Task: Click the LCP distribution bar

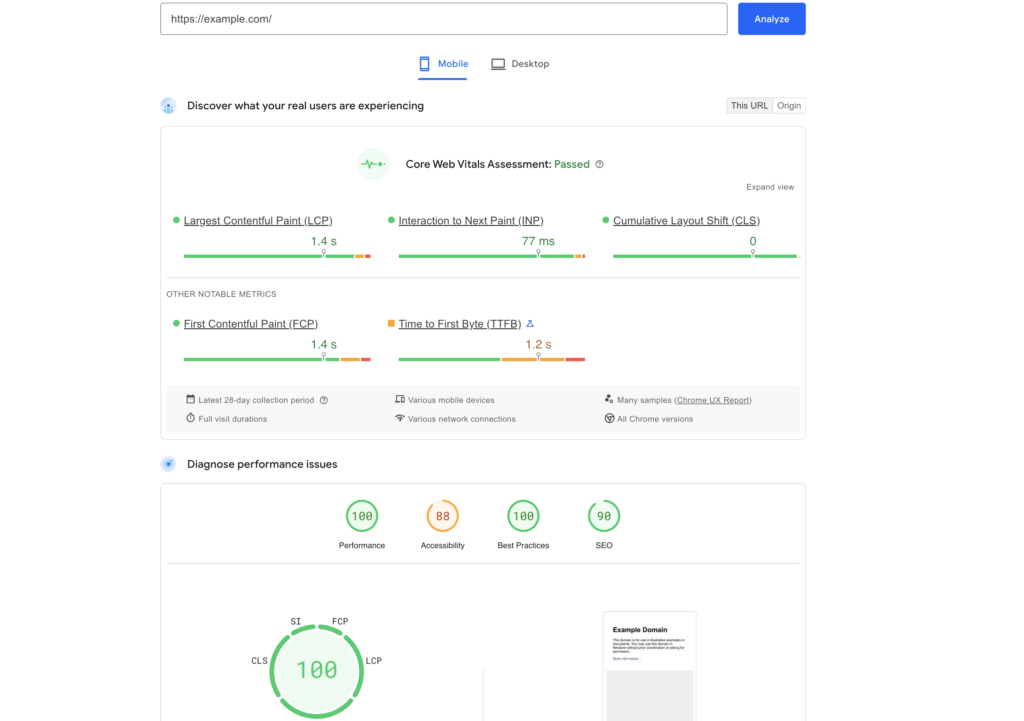Action: click(277, 256)
